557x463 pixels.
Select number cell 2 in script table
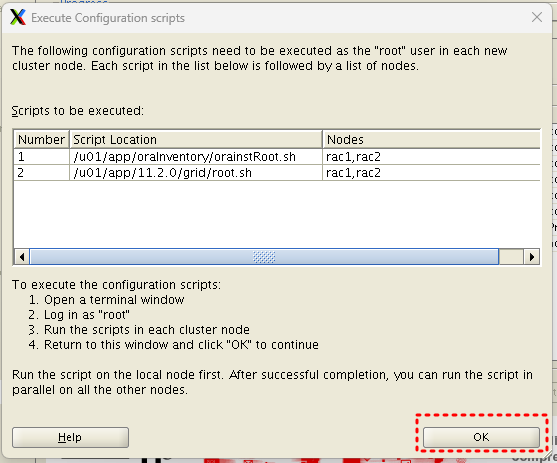42,173
